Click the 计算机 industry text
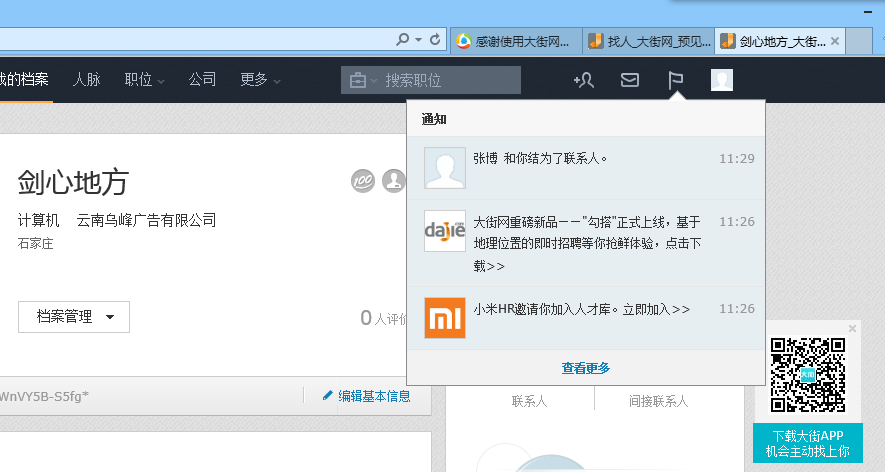Viewport: 885px width, 472px height. point(38,220)
